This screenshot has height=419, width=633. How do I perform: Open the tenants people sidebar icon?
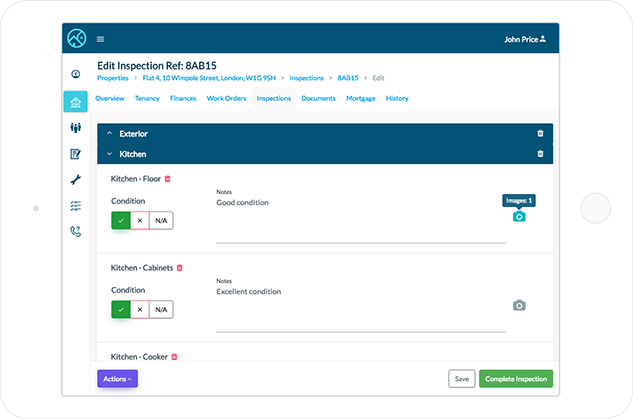click(x=75, y=128)
